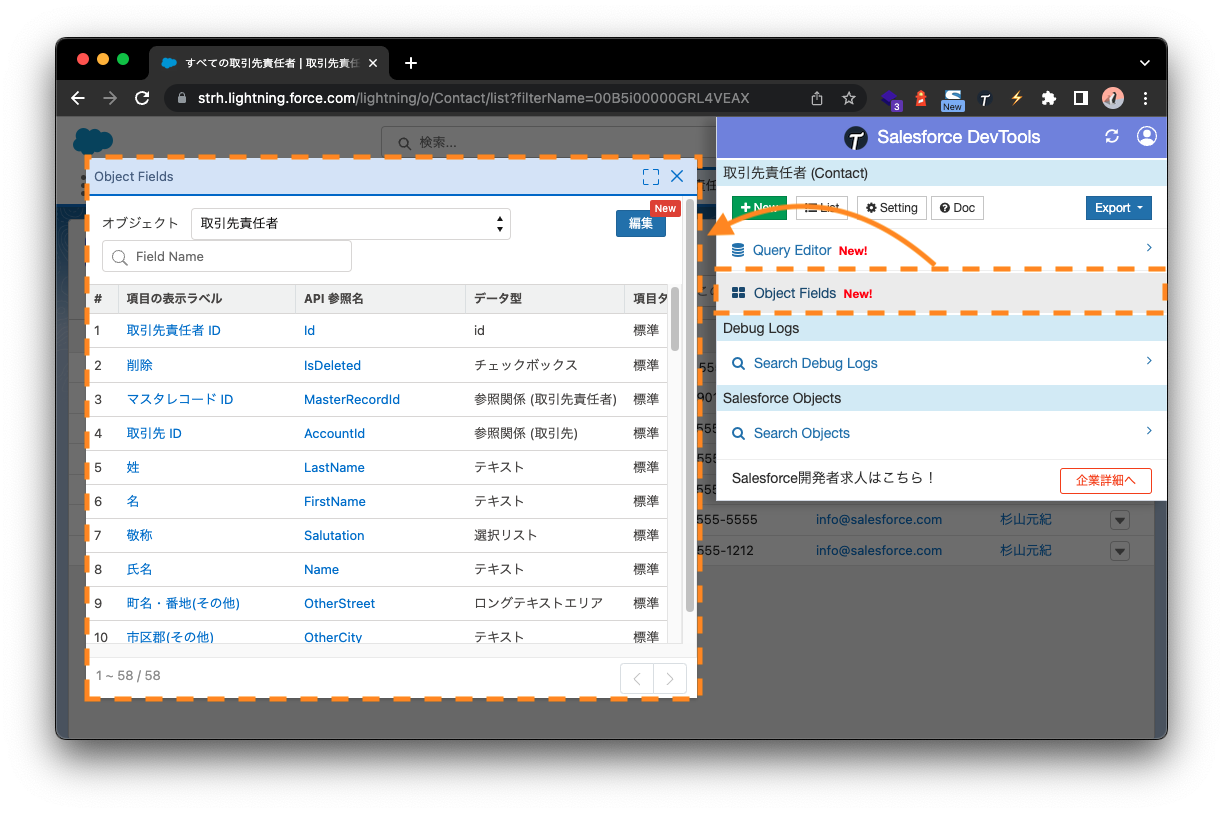
Task: Select the Query Editor database icon
Action: (738, 250)
